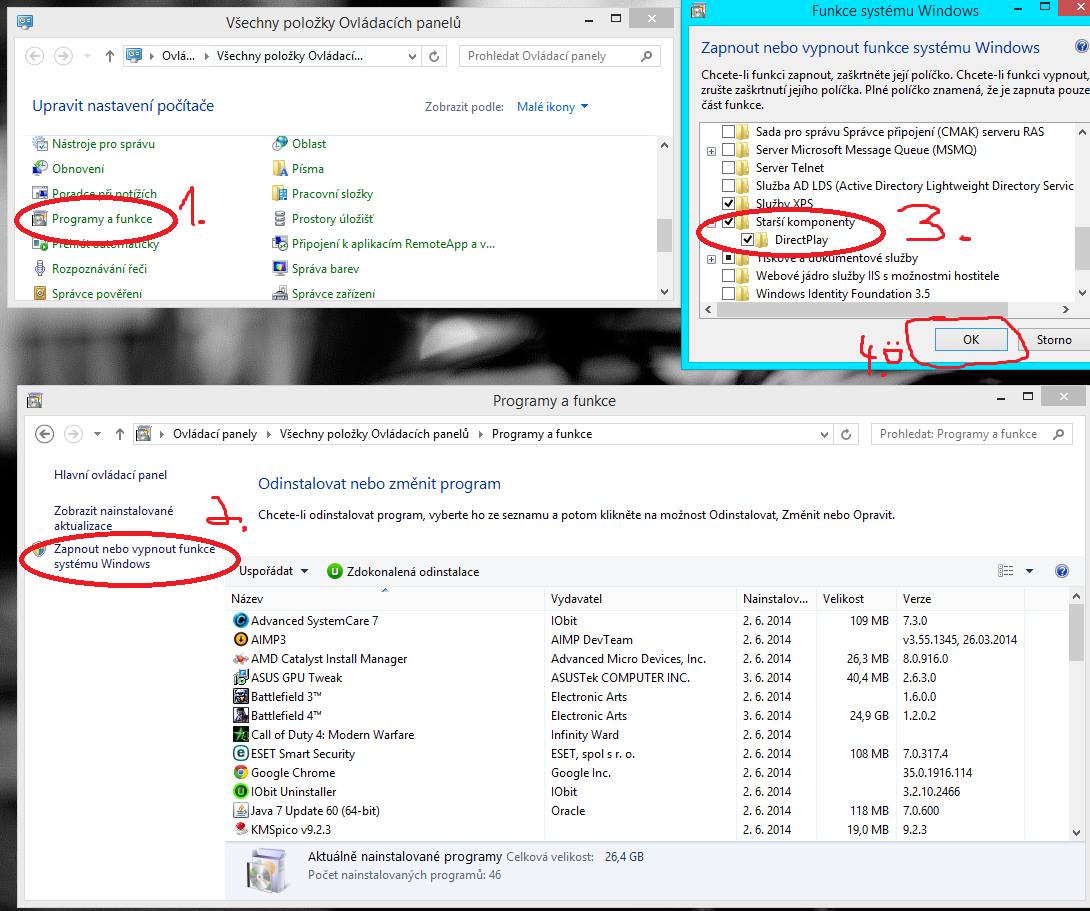Click OK in Funkce systému Windows
Viewport: 1090px width, 911px height.
click(971, 340)
